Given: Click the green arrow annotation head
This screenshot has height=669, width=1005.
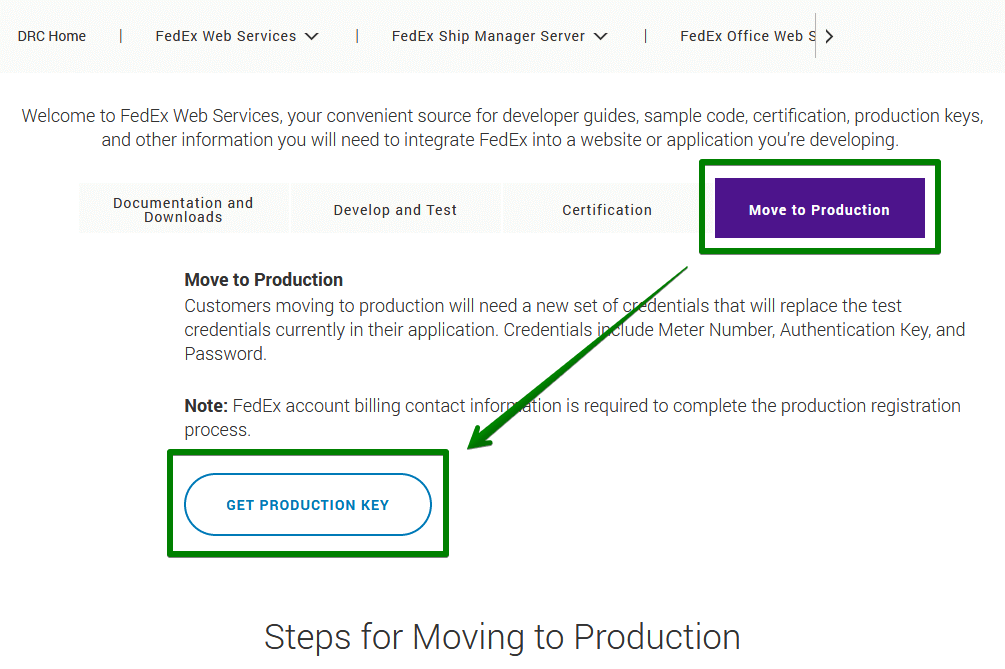Looking at the screenshot, I should tap(480, 436).
